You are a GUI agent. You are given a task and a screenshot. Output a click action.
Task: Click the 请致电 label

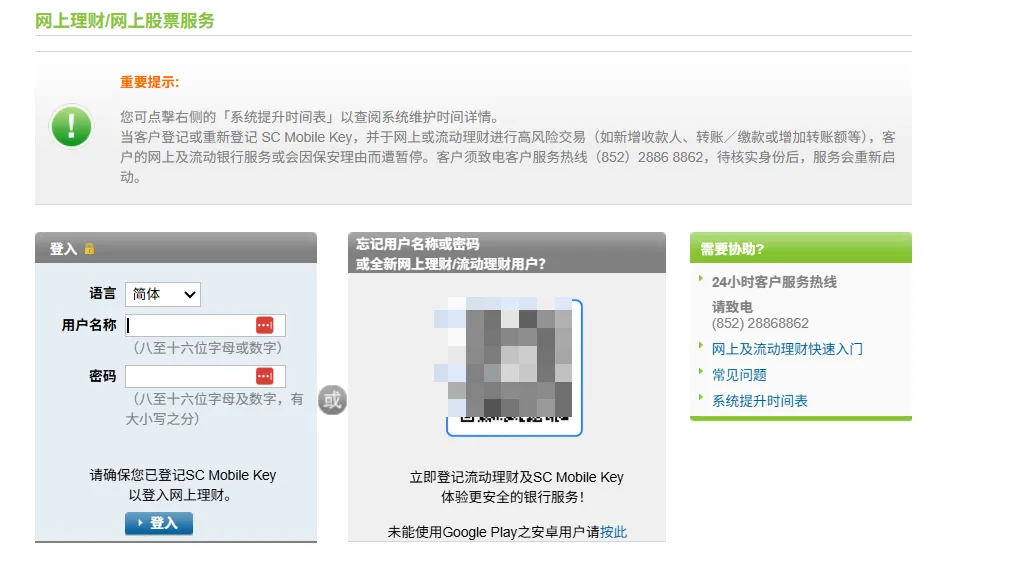click(732, 307)
